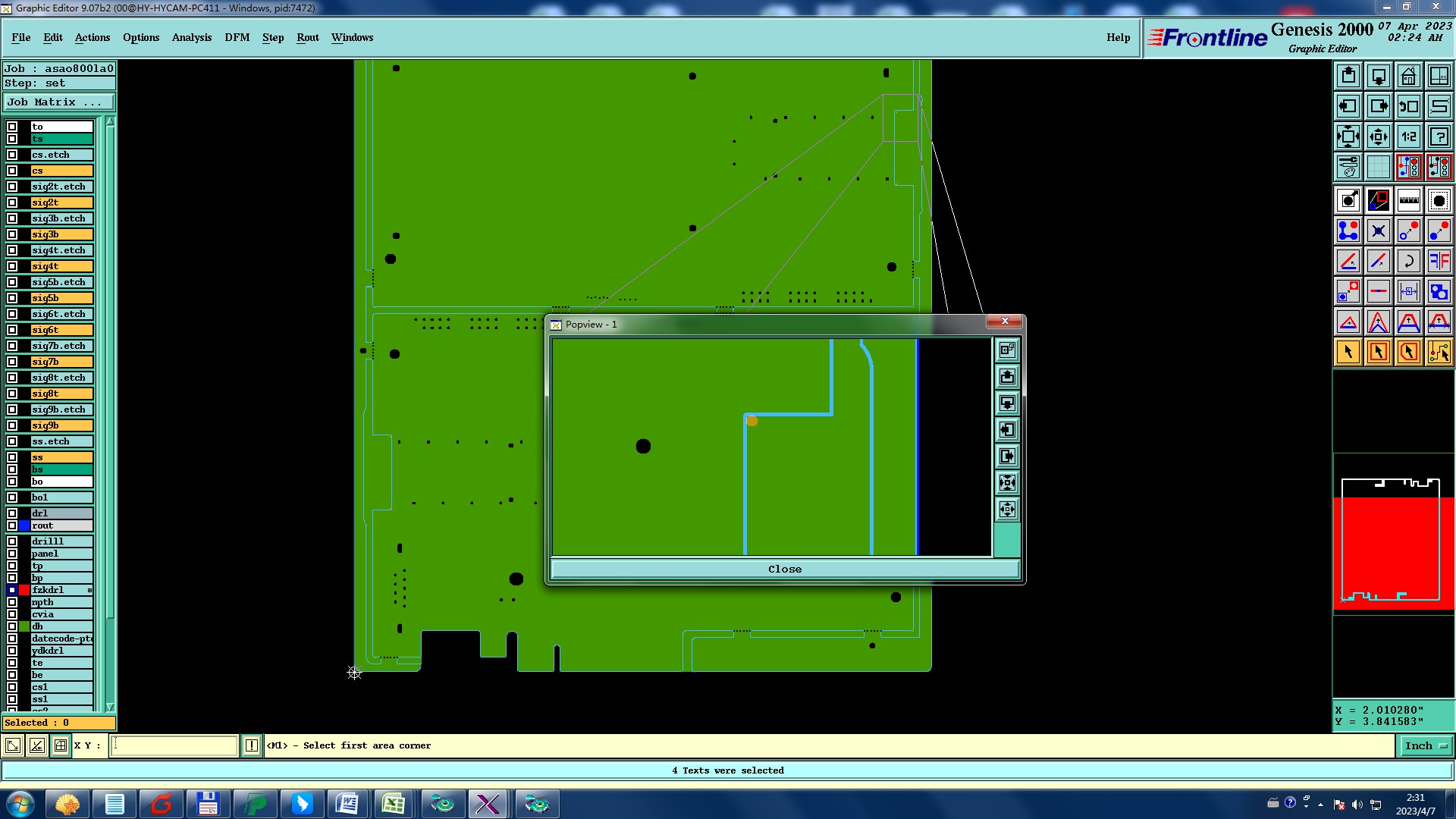Click the help question mark icon

point(1439,137)
